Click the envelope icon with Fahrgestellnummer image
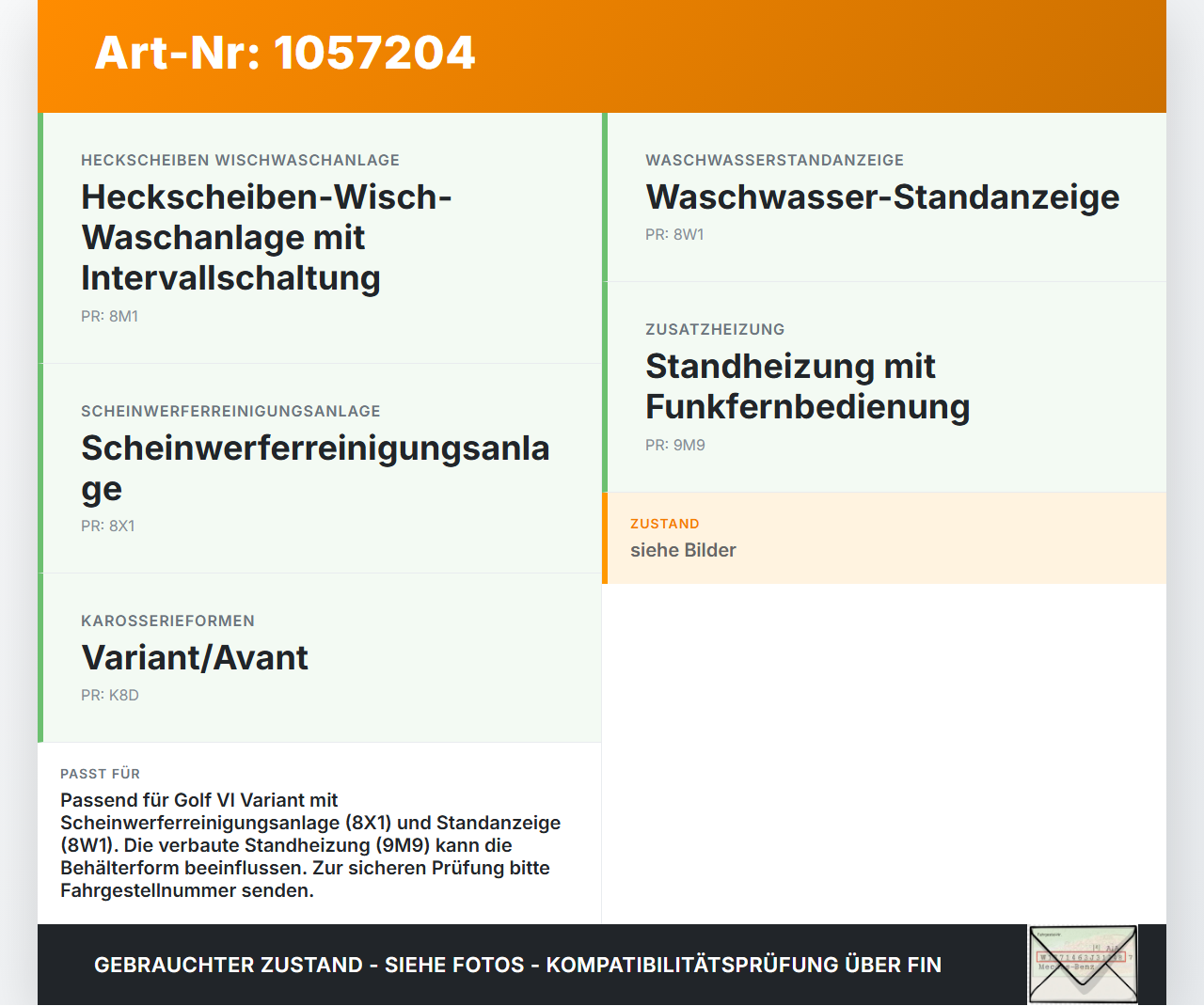This screenshot has width=1204, height=1006. (1083, 965)
